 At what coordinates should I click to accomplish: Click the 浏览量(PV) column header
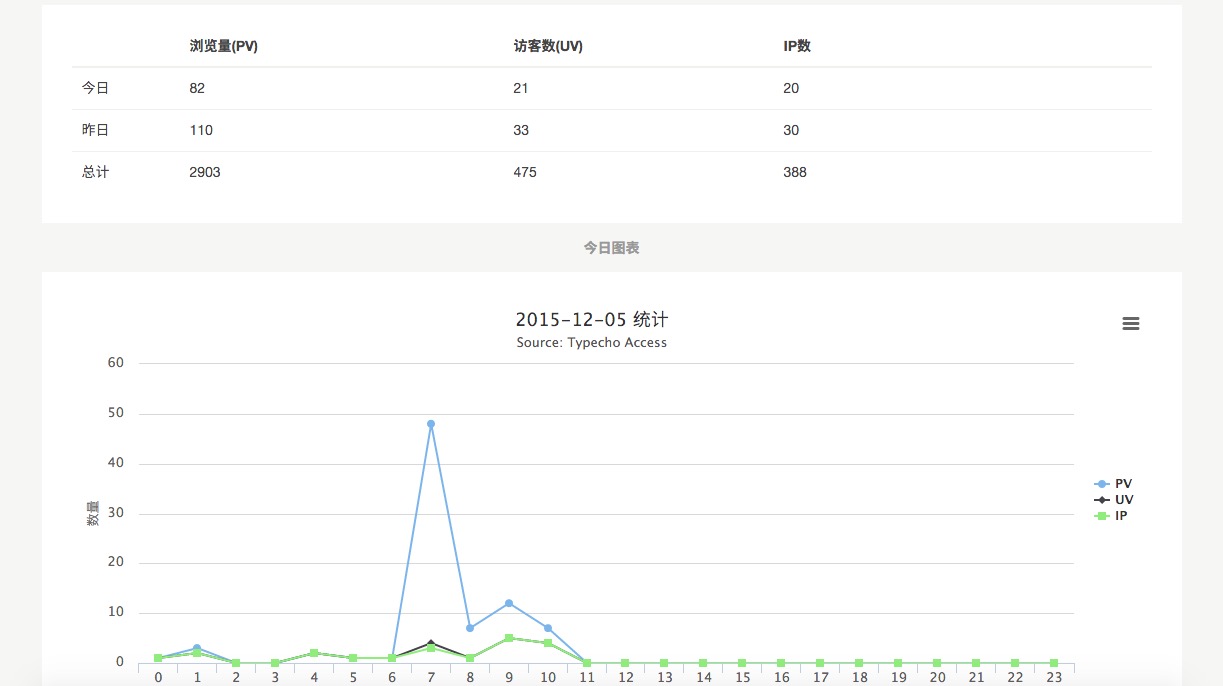224,46
